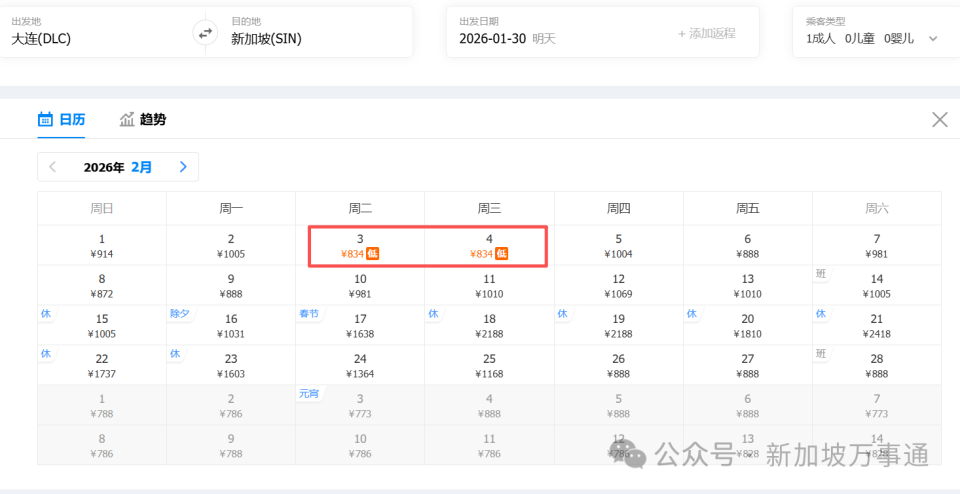Click the calendar icon beside 日历
Screen dimensions: 960x494
(x=45, y=120)
